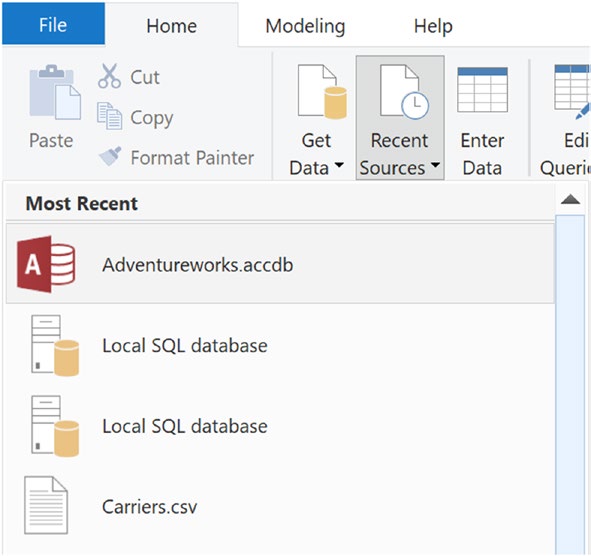This screenshot has width=591, height=556.
Task: Open the Edit Queries icon
Action: (x=571, y=92)
